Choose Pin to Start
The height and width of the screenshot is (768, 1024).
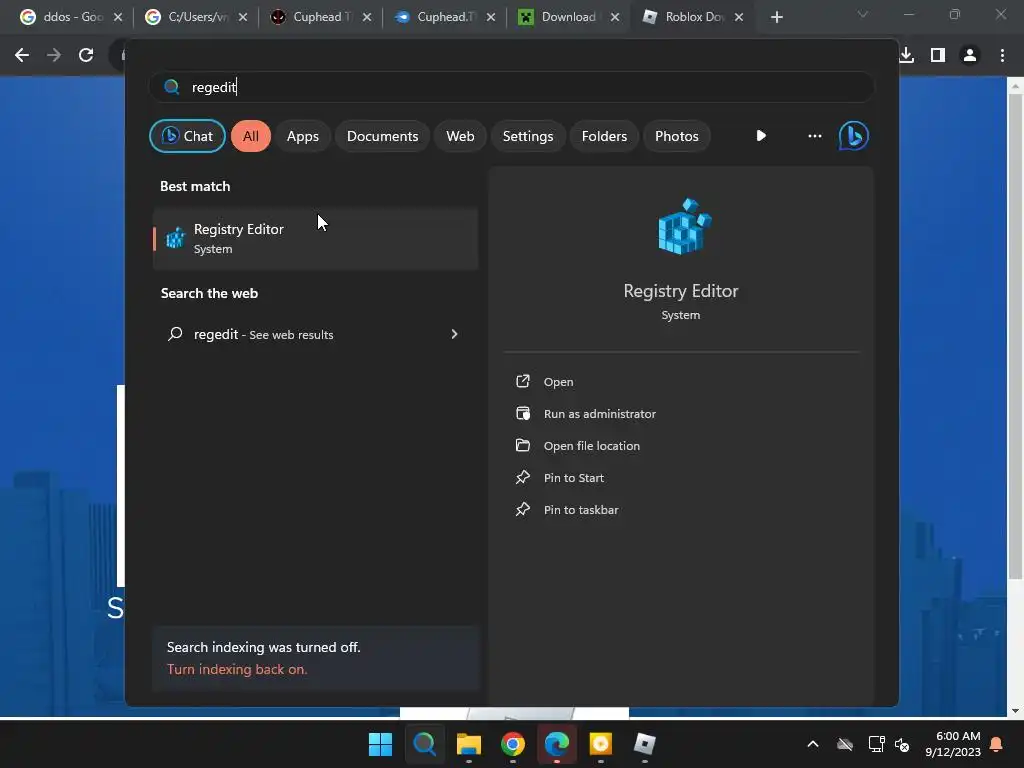tap(573, 478)
